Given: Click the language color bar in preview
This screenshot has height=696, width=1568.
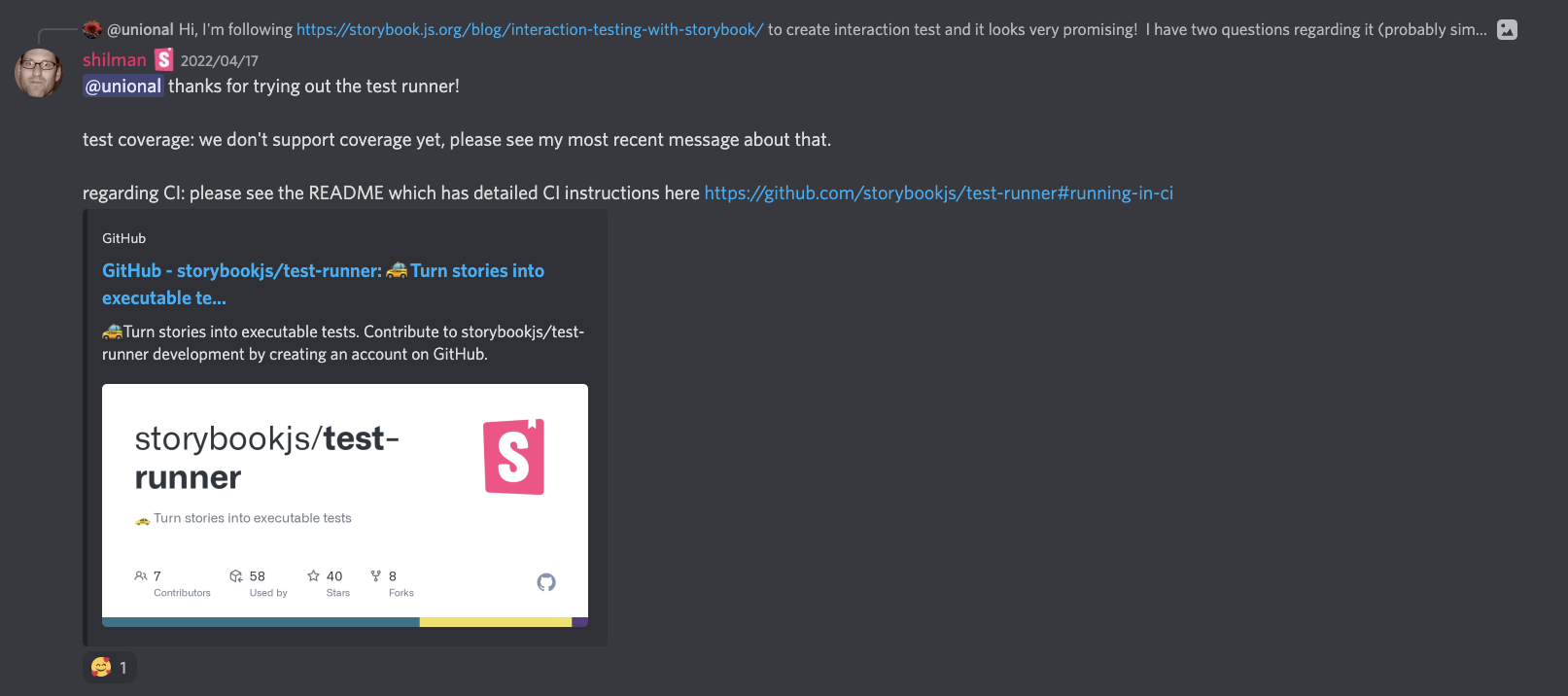Looking at the screenshot, I should pos(345,622).
